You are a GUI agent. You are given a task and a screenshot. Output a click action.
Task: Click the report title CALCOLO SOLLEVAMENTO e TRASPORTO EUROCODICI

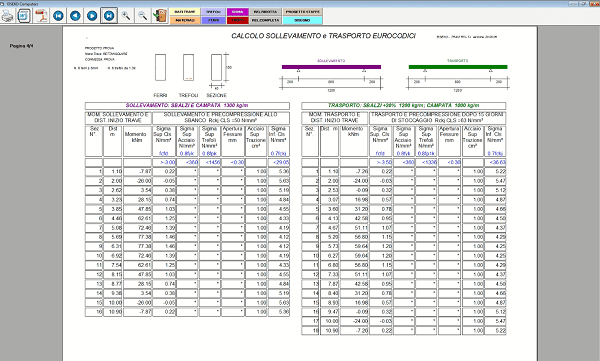coord(323,36)
